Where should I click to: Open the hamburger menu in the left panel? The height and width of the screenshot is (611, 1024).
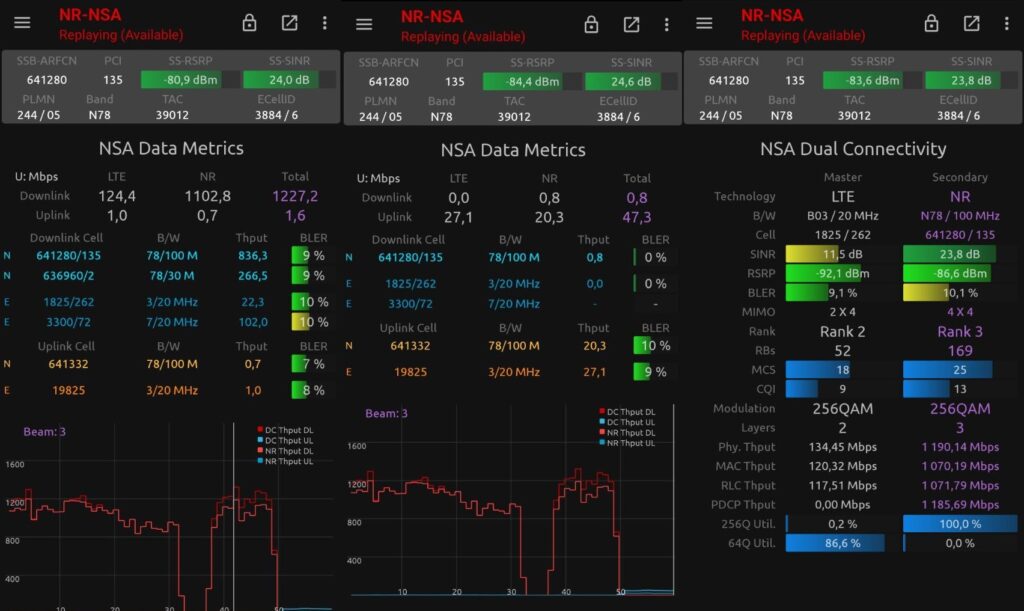click(22, 23)
